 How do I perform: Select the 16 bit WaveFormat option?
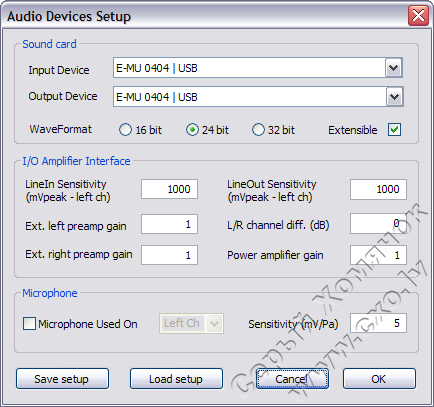(125, 130)
